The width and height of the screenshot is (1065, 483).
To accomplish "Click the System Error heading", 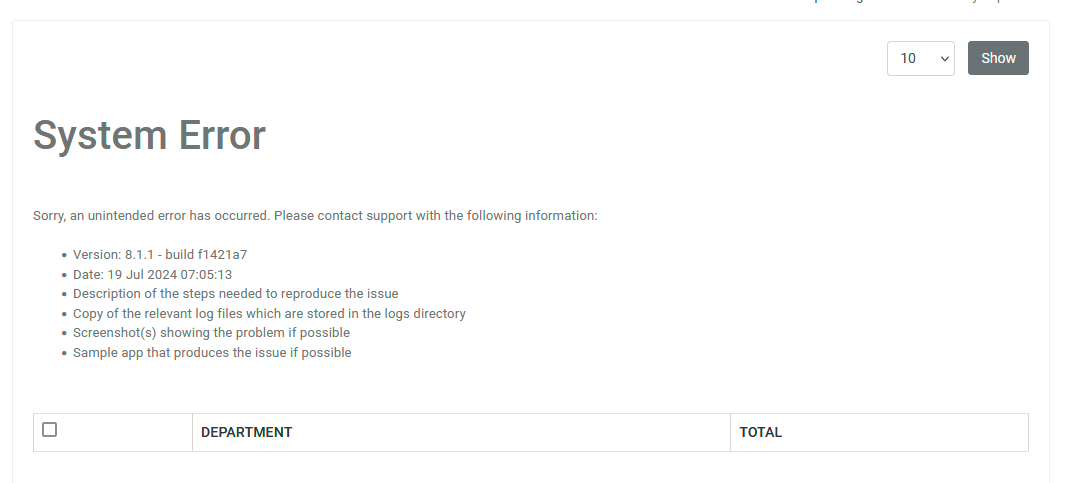I will [x=149, y=135].
